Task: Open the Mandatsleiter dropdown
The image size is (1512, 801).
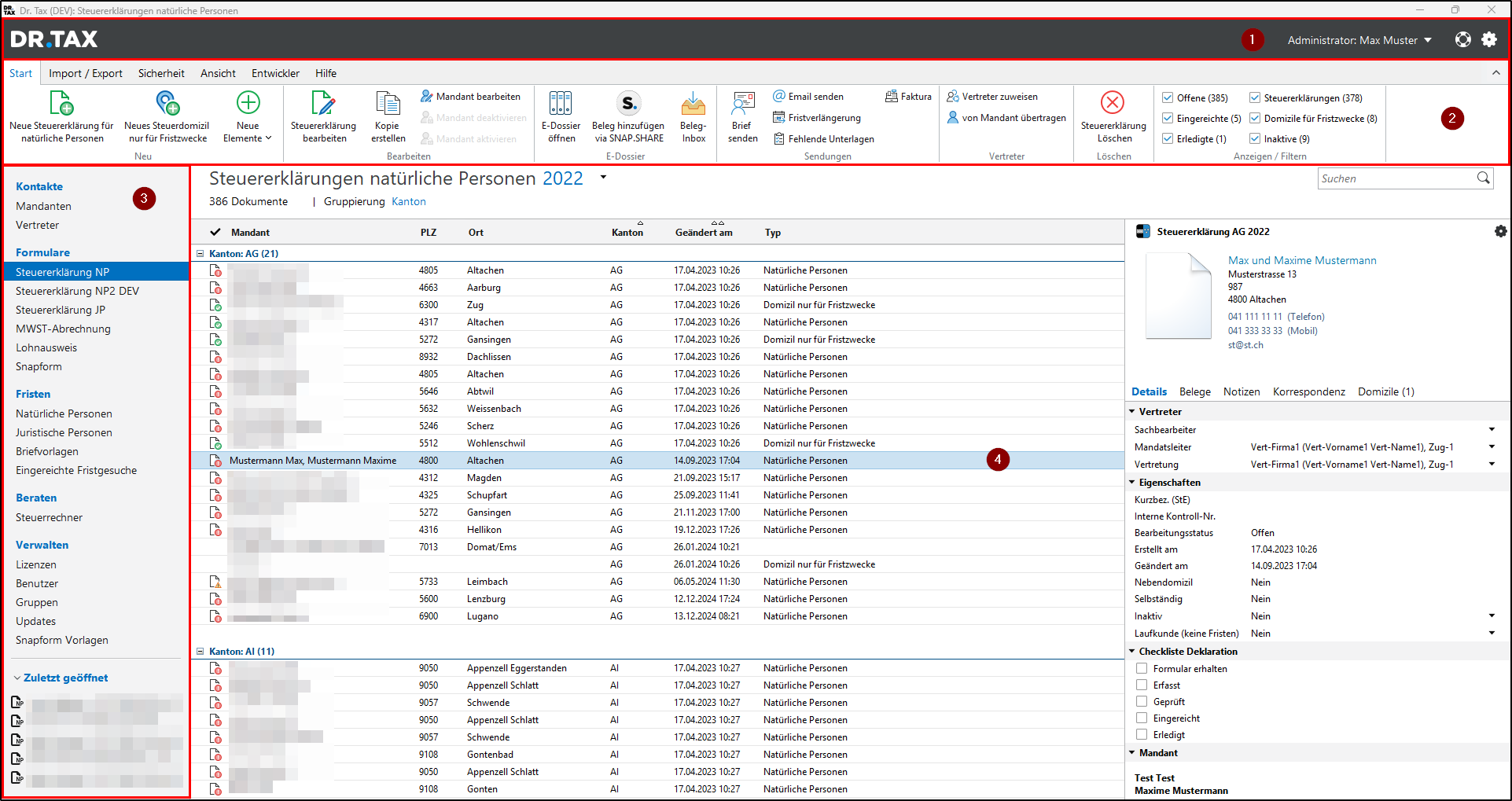Action: point(1492,446)
